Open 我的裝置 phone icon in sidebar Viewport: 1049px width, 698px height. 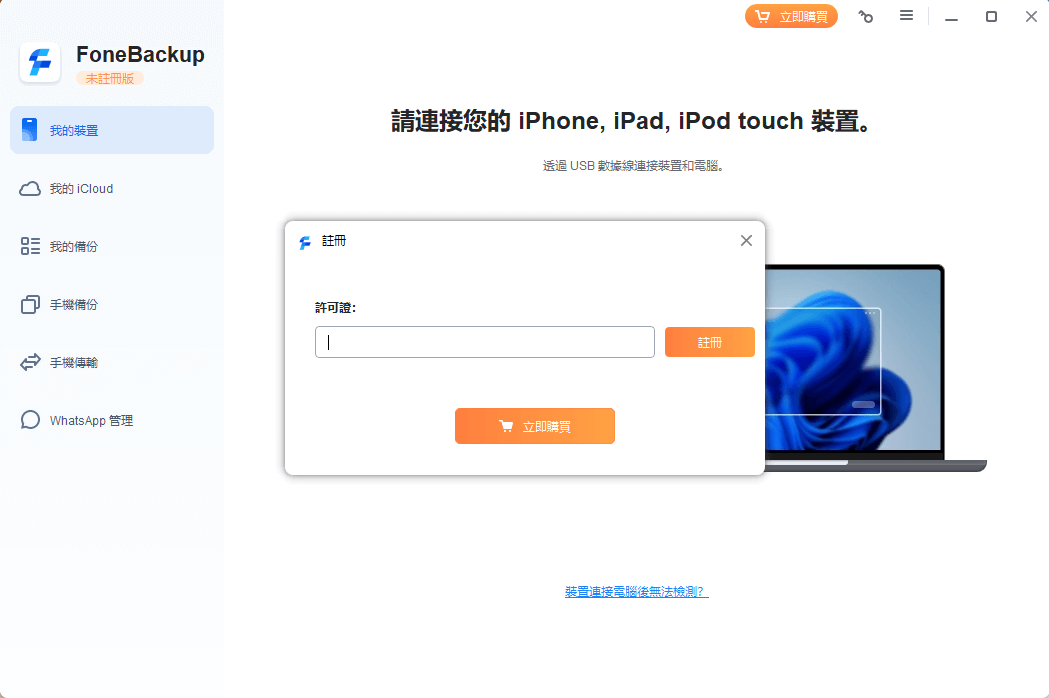(x=29, y=130)
